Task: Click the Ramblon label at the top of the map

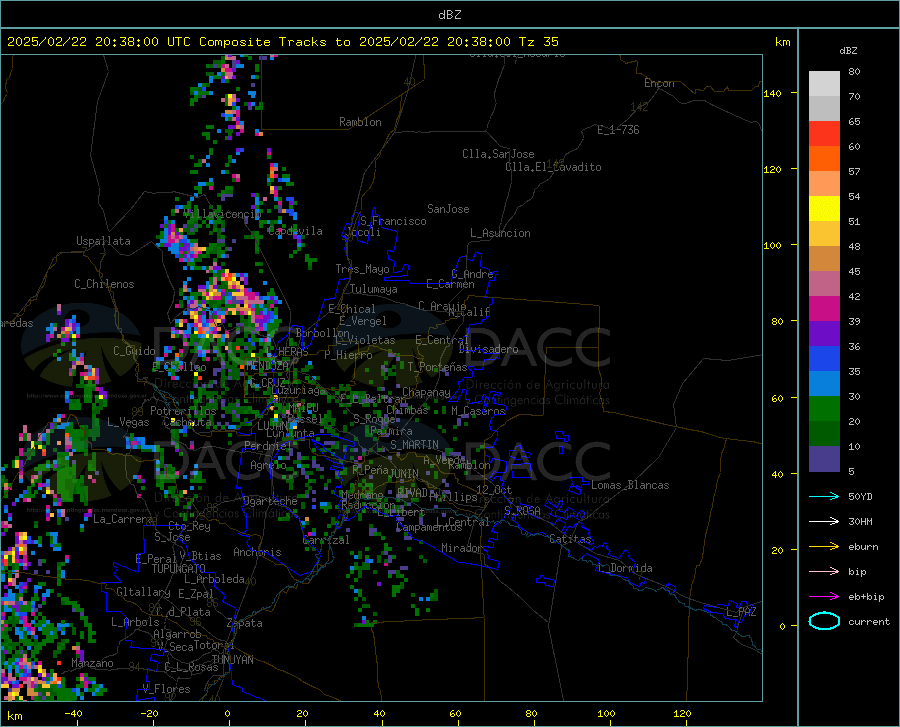Action: point(360,122)
